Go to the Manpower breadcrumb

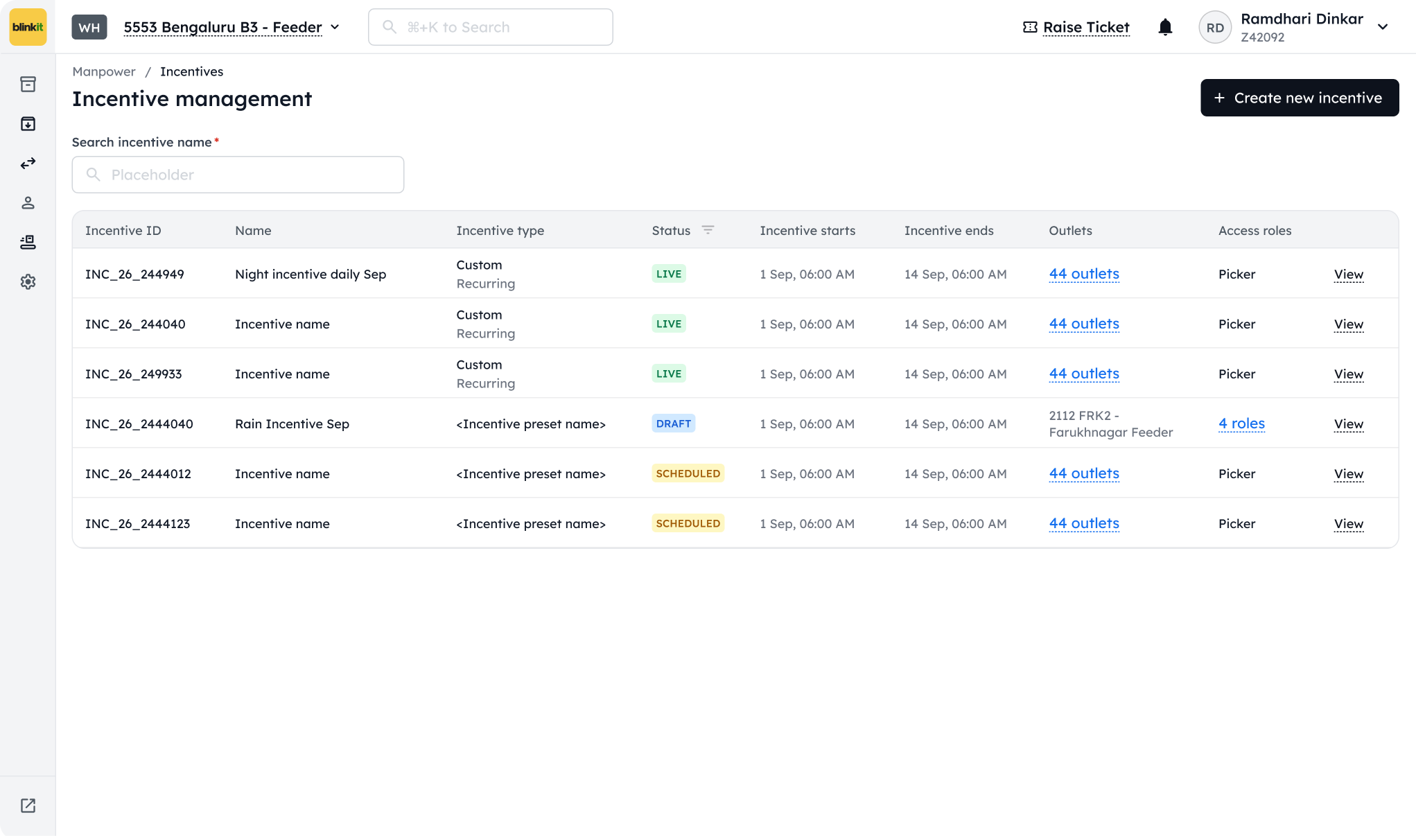104,71
